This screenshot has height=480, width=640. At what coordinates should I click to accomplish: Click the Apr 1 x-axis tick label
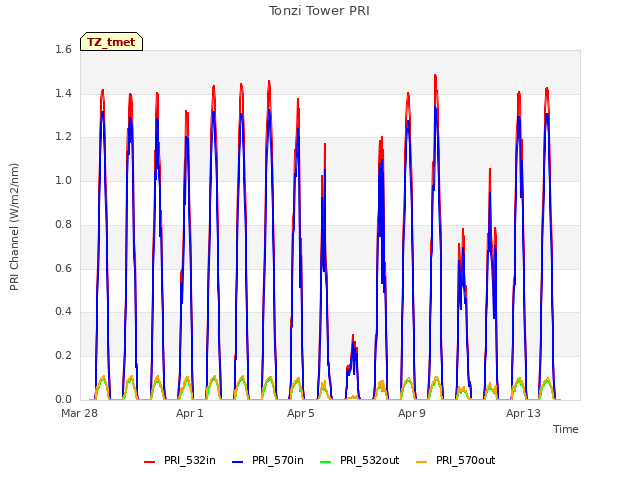(x=189, y=413)
